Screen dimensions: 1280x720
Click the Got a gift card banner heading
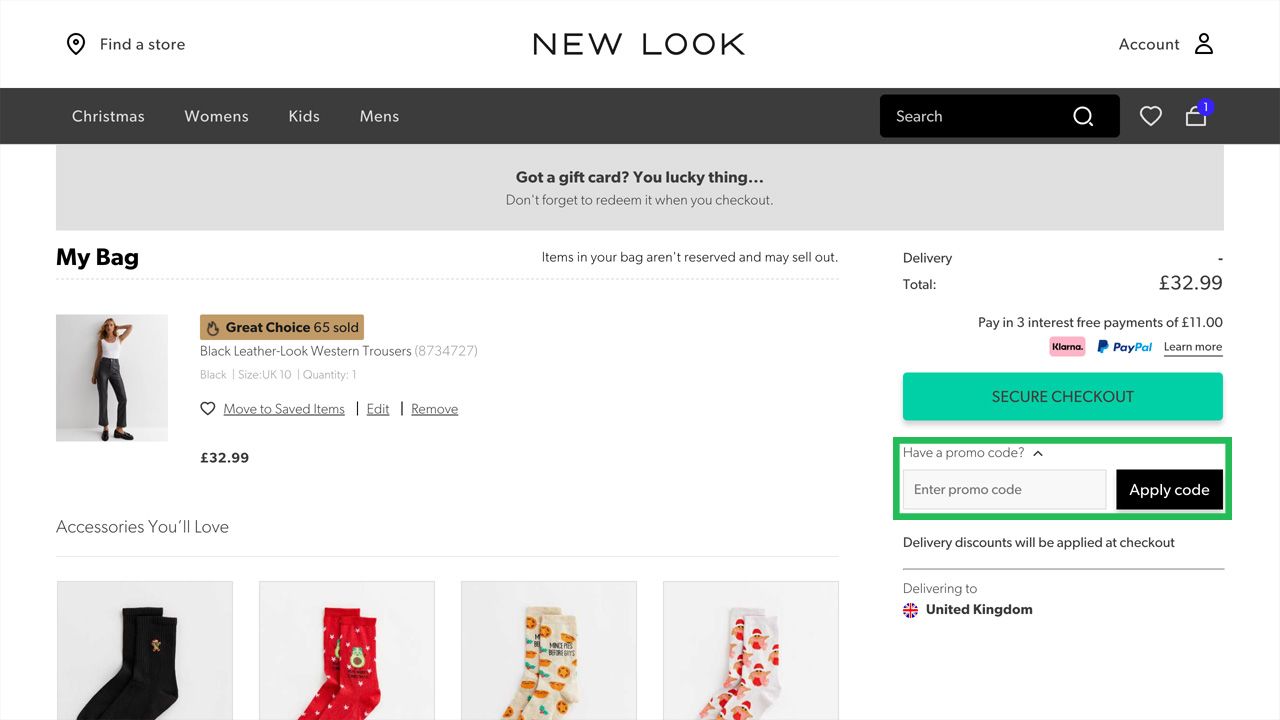640,177
